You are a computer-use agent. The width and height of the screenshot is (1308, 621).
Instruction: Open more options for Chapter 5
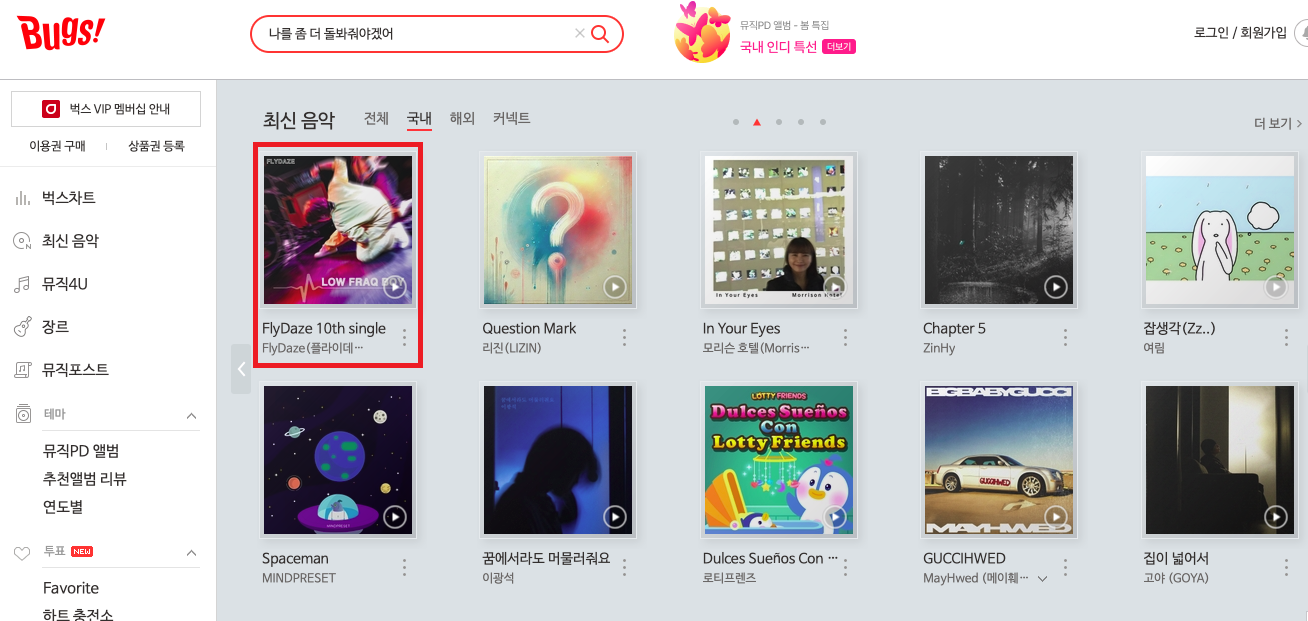1065,338
